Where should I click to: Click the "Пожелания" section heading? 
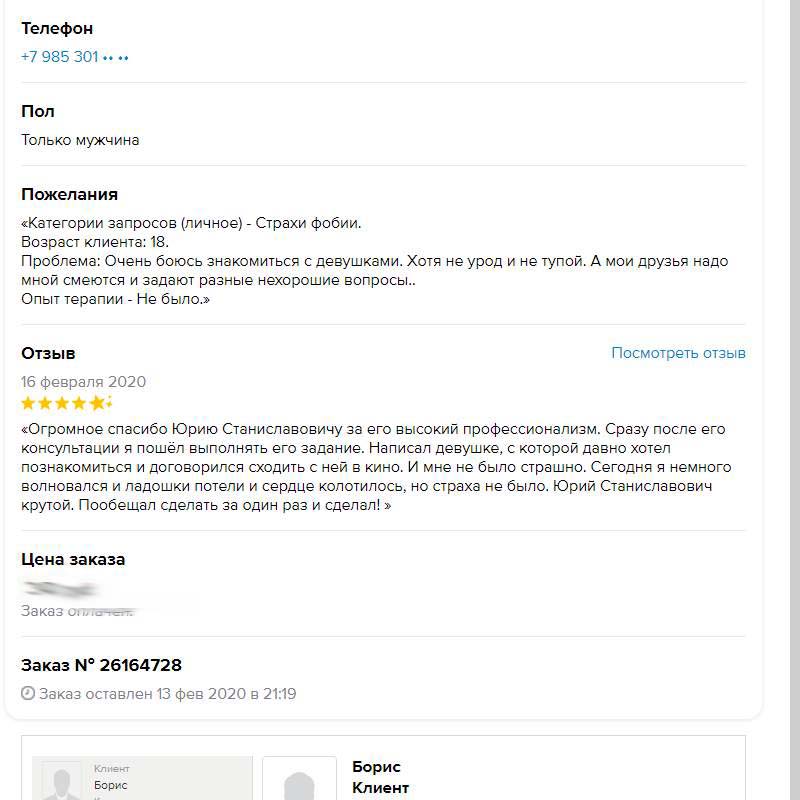tap(69, 194)
